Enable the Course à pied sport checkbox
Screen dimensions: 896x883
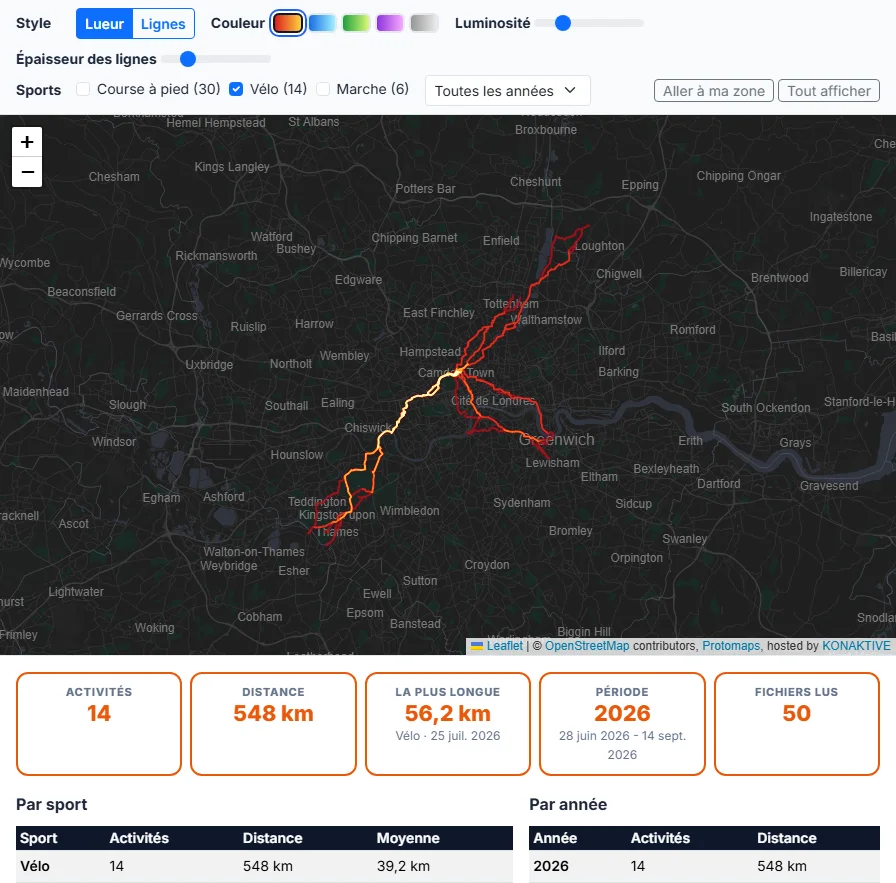[x=83, y=89]
